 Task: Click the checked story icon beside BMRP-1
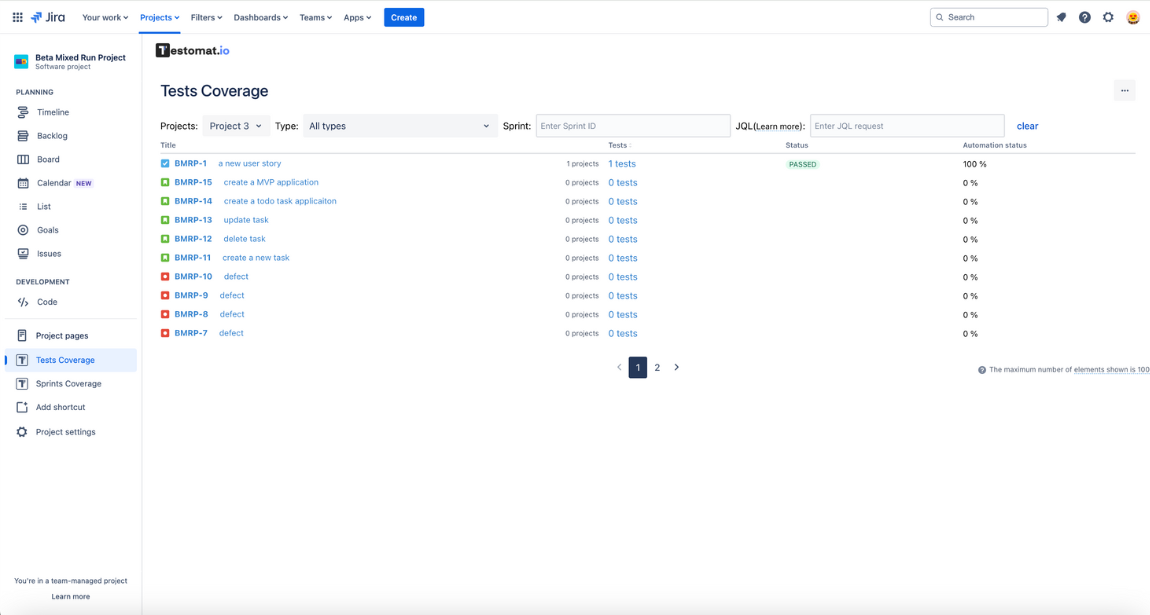(165, 163)
